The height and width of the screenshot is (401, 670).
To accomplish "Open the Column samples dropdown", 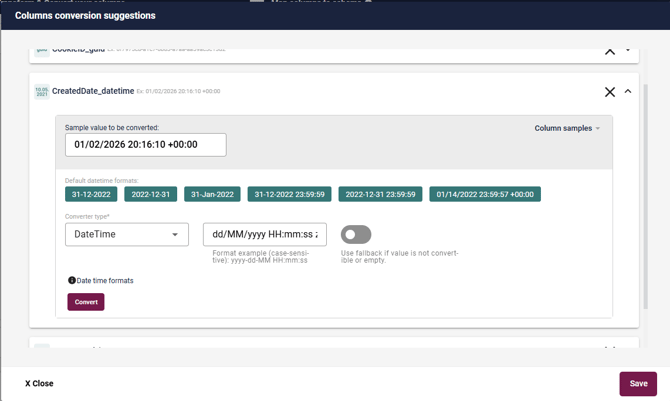I will (x=567, y=129).
